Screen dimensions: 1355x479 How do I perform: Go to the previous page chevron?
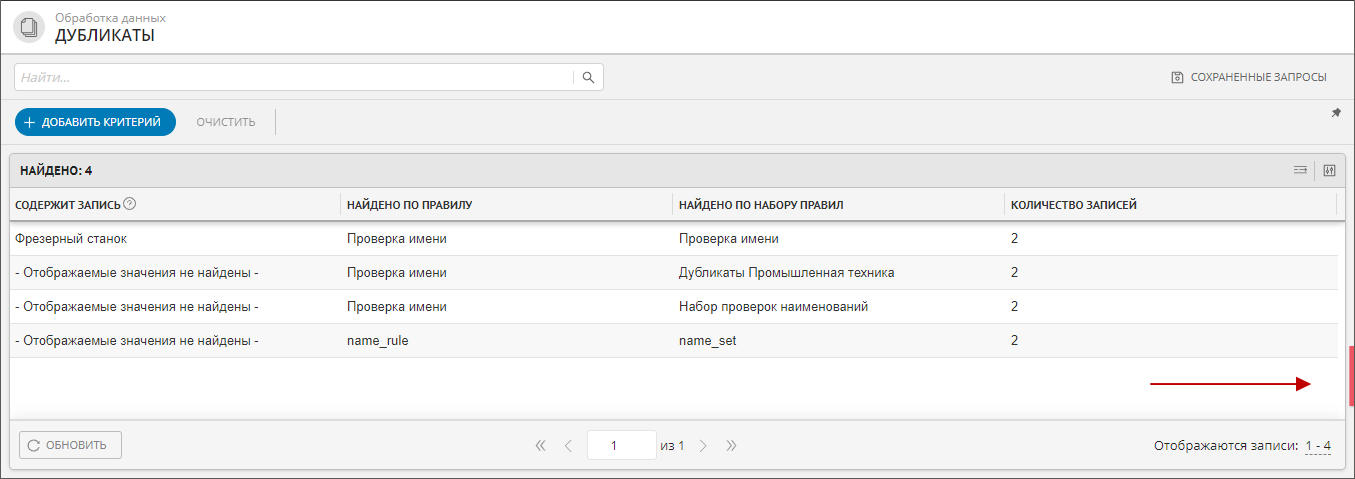(x=568, y=445)
